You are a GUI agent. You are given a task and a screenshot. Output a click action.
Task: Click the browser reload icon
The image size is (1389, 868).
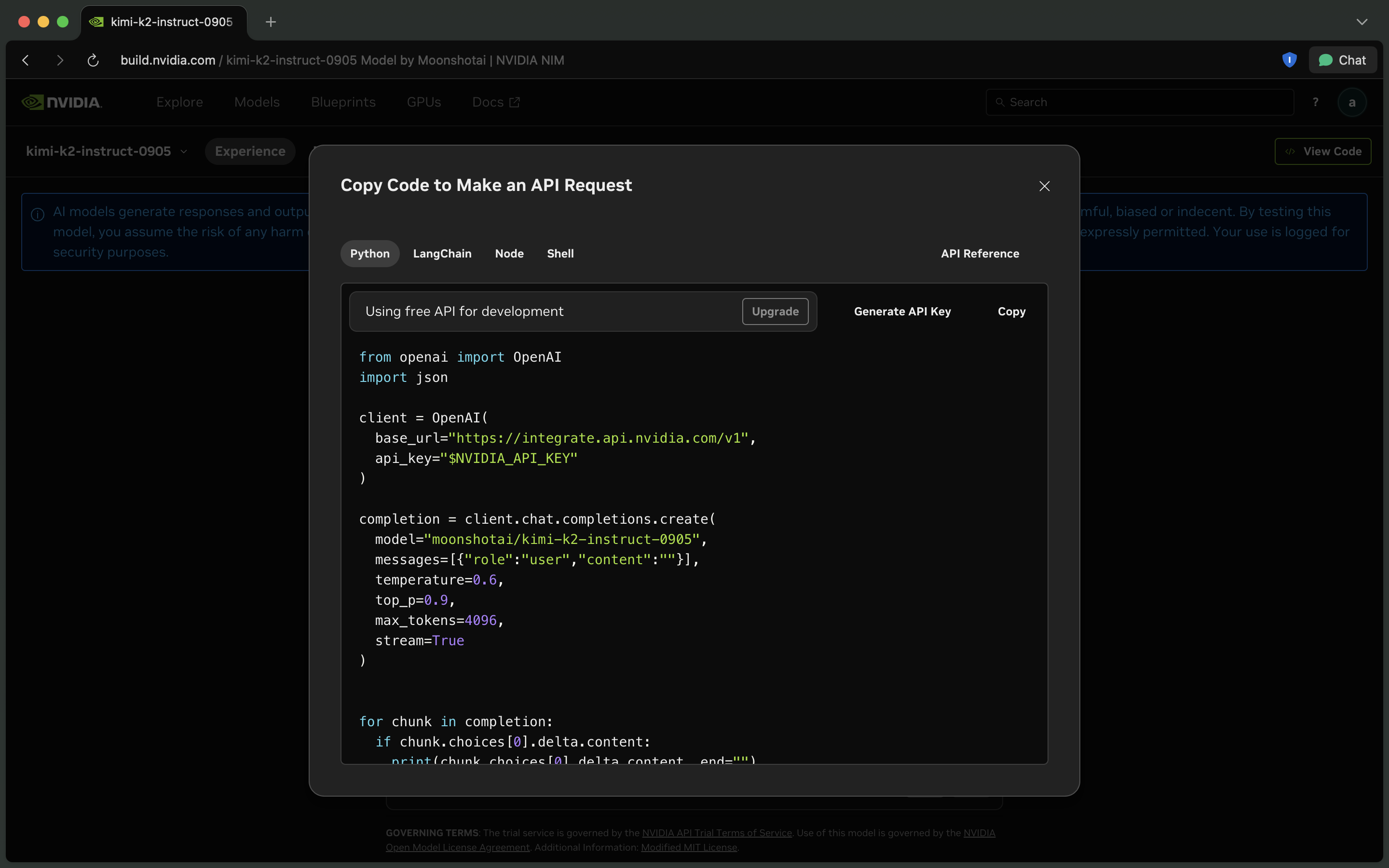click(x=93, y=60)
